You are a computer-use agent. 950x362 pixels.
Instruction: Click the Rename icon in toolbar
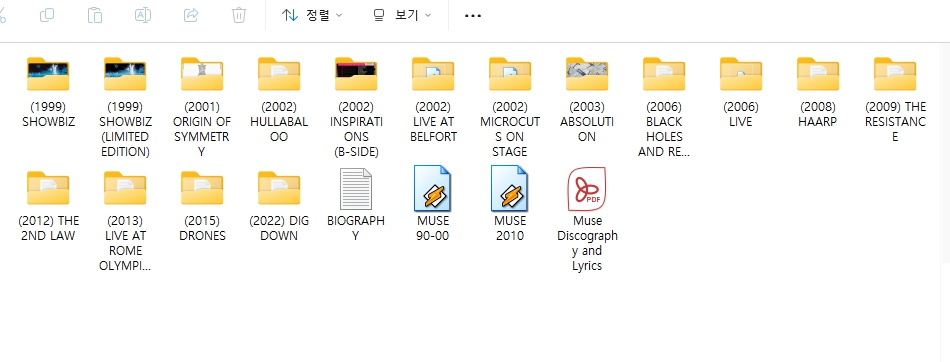tap(142, 15)
